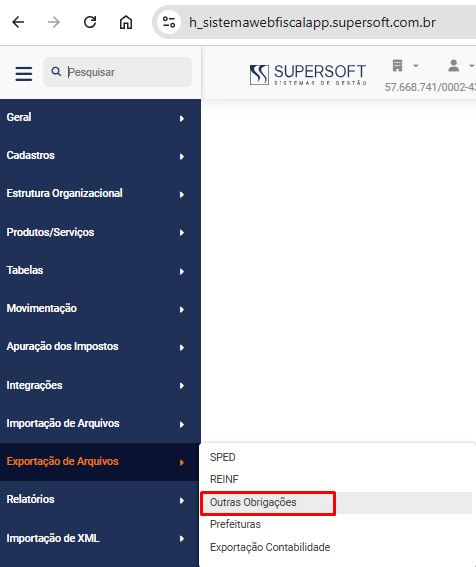Click the browser forward arrow
This screenshot has width=476, height=567.
(54, 22)
